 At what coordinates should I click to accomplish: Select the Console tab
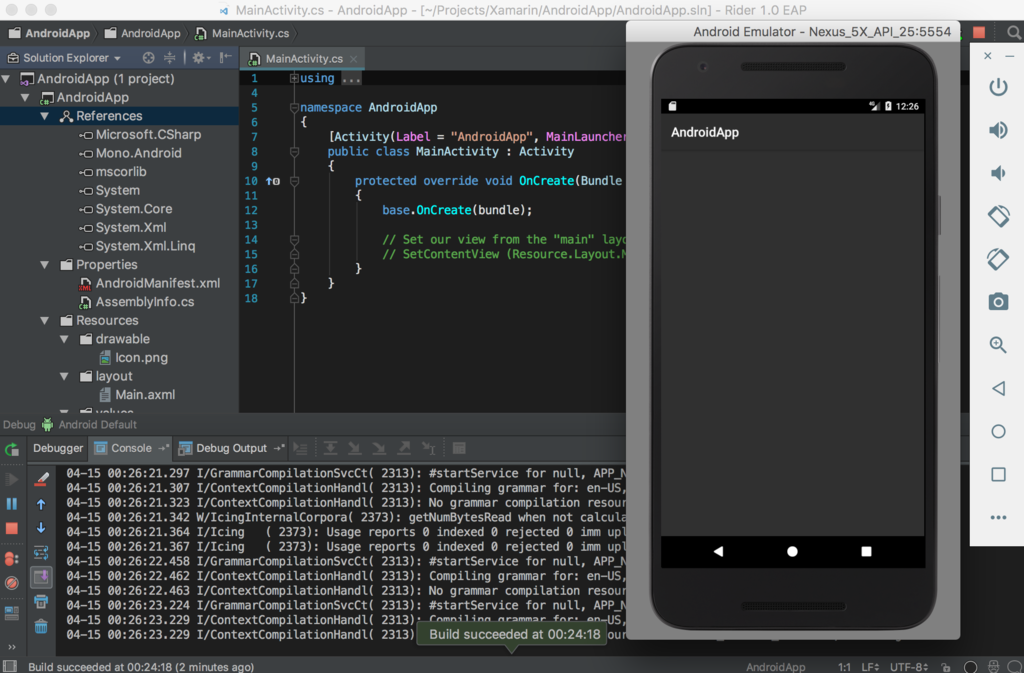(131, 448)
